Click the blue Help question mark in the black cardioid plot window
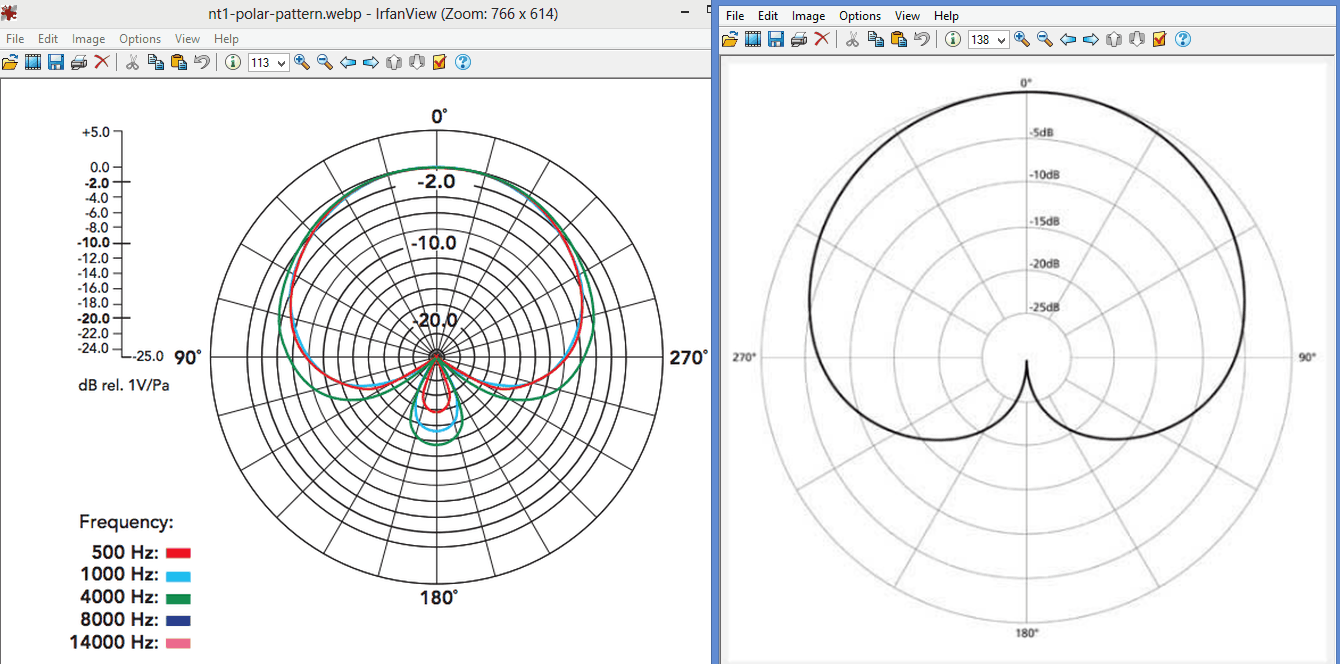Viewport: 1340px width, 664px height. click(x=1183, y=39)
